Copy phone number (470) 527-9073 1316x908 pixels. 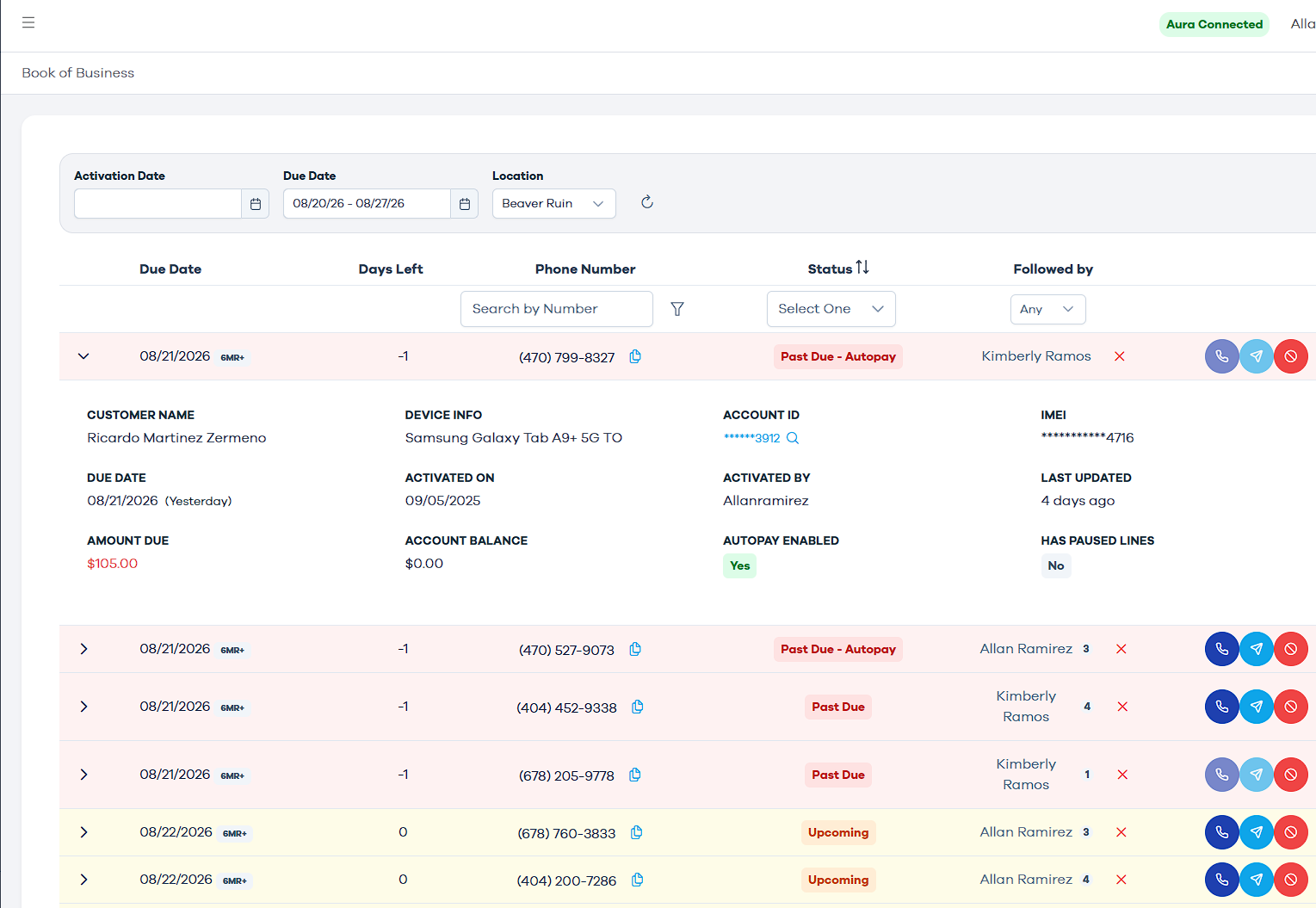[x=635, y=649]
